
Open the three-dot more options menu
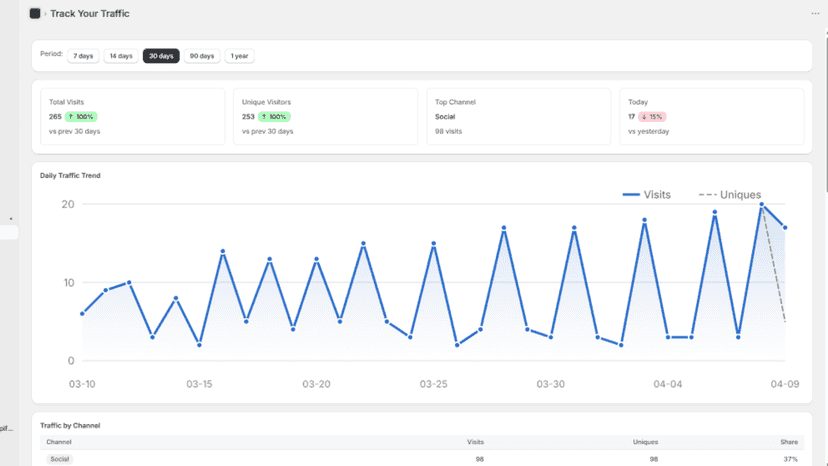click(x=815, y=14)
